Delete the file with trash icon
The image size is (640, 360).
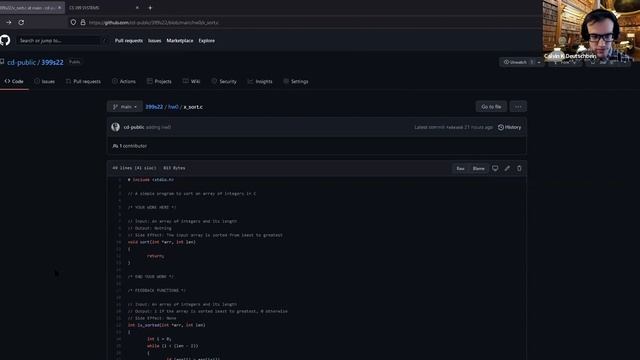tap(519, 168)
